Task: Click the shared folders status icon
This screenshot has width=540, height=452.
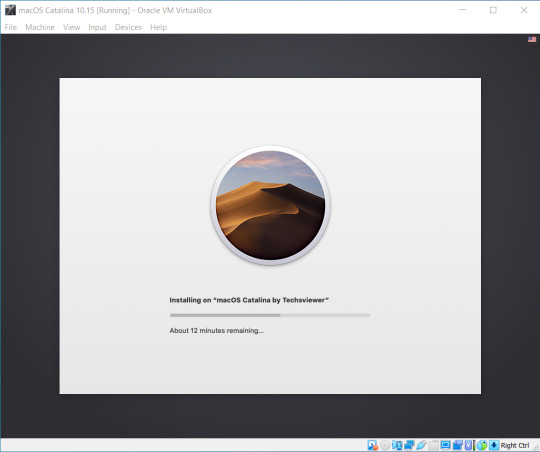Action: tap(434, 445)
